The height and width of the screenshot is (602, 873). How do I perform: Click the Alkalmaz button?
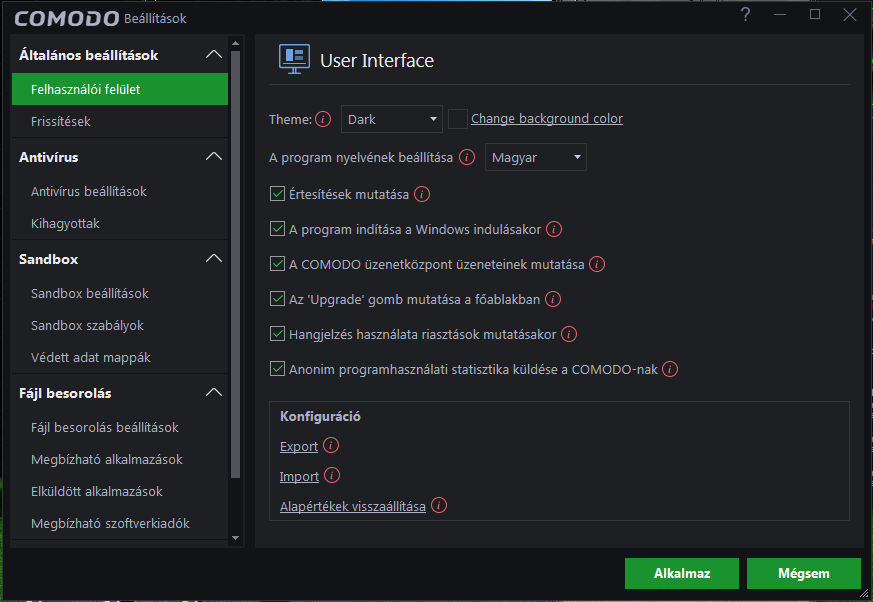click(681, 574)
